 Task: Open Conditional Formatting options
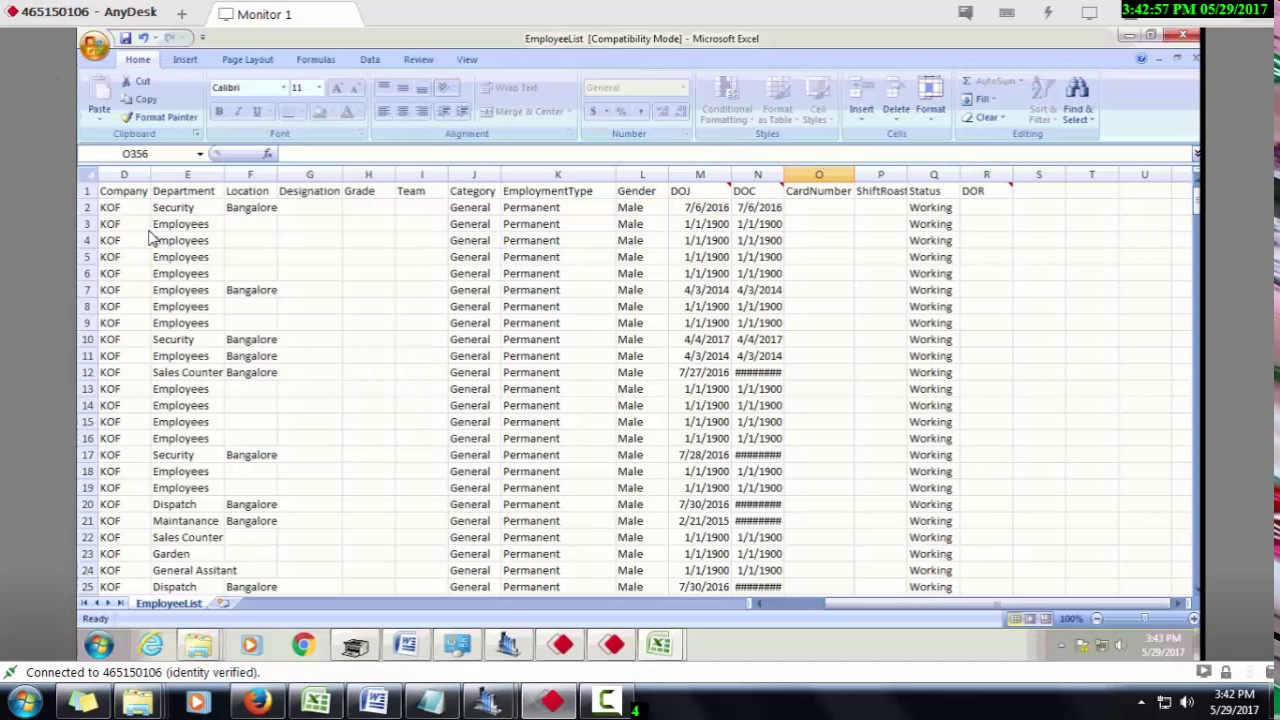tap(726, 102)
